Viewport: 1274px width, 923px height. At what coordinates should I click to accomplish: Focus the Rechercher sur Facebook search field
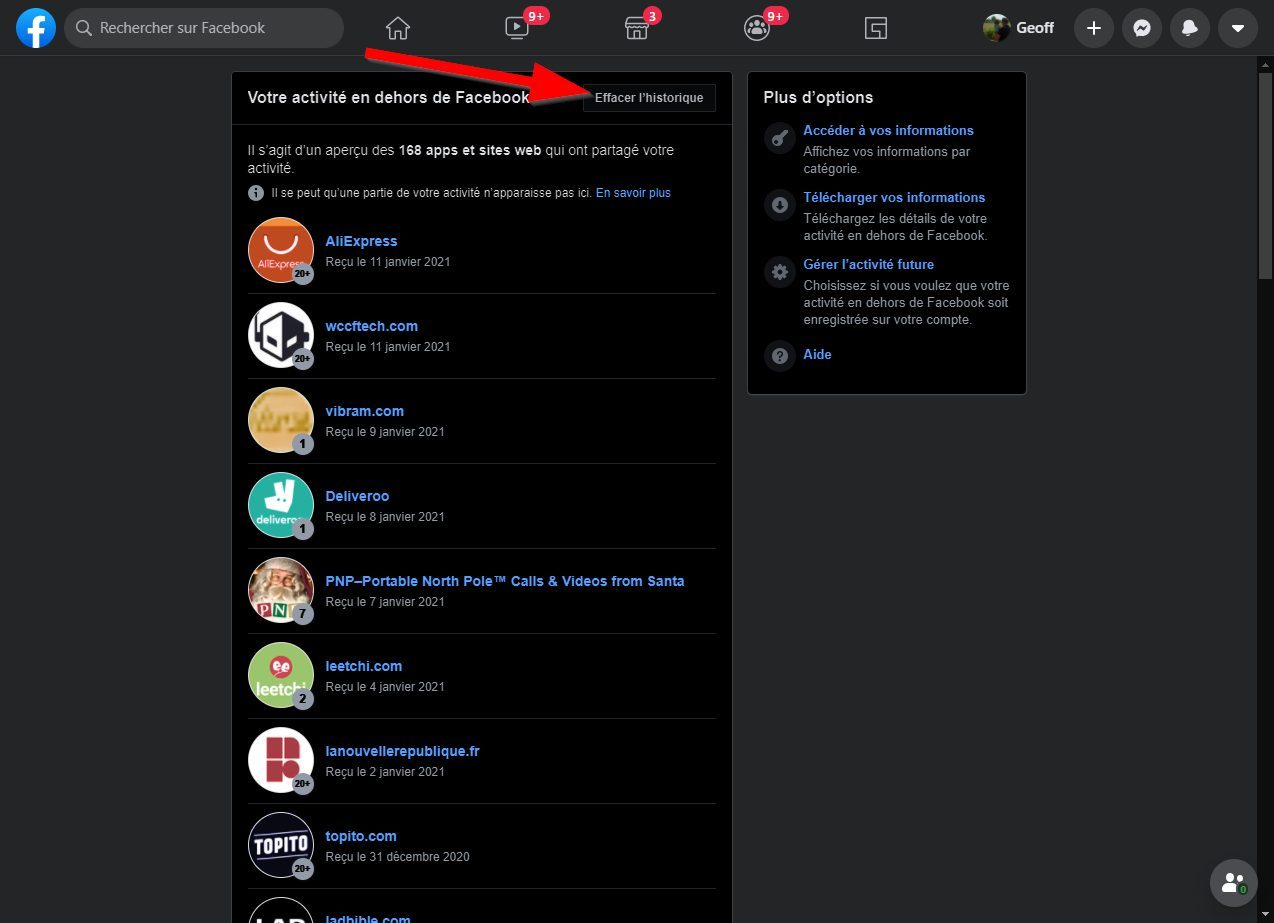(x=204, y=28)
